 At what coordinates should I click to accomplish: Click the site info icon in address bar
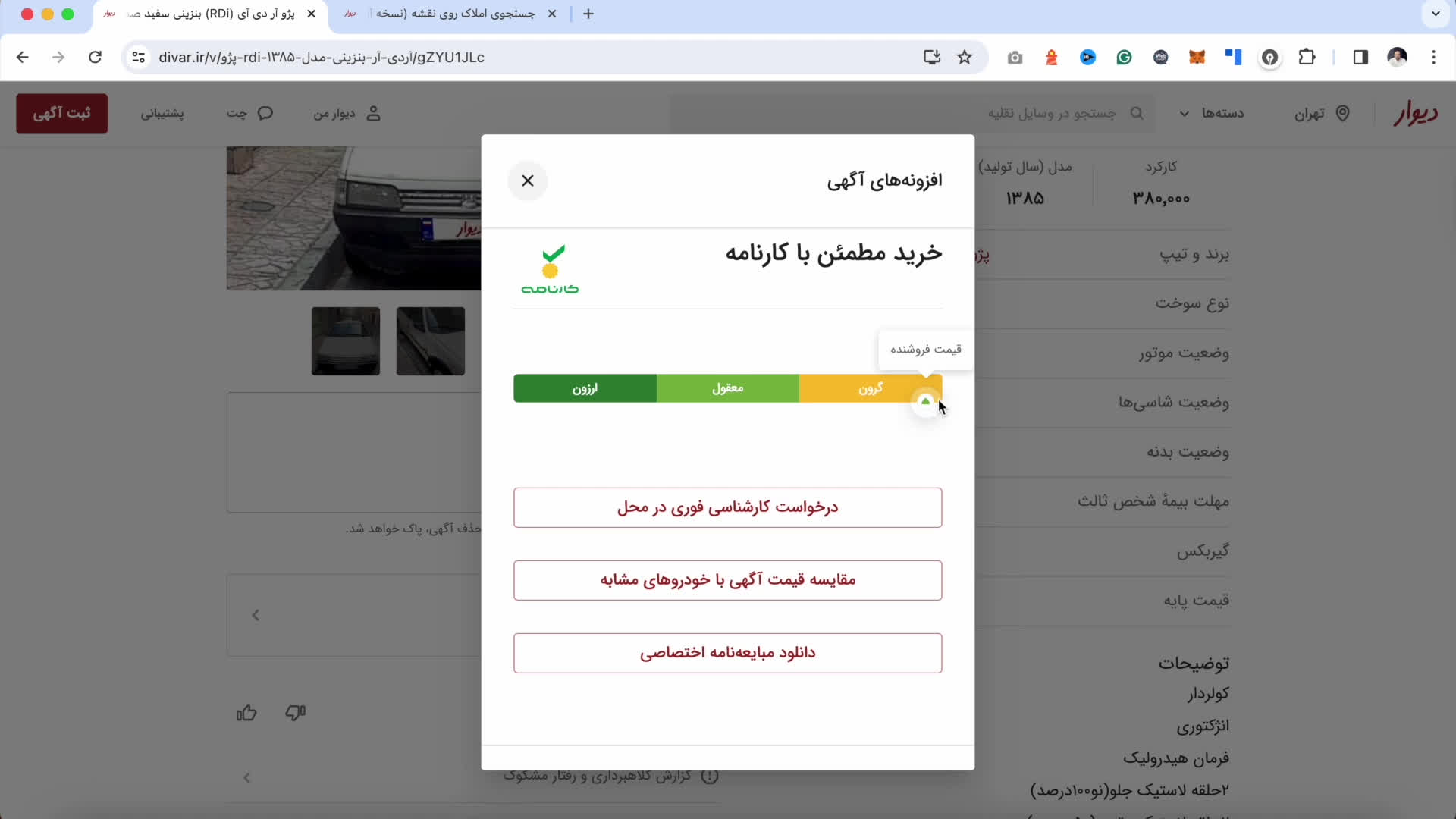[x=138, y=57]
